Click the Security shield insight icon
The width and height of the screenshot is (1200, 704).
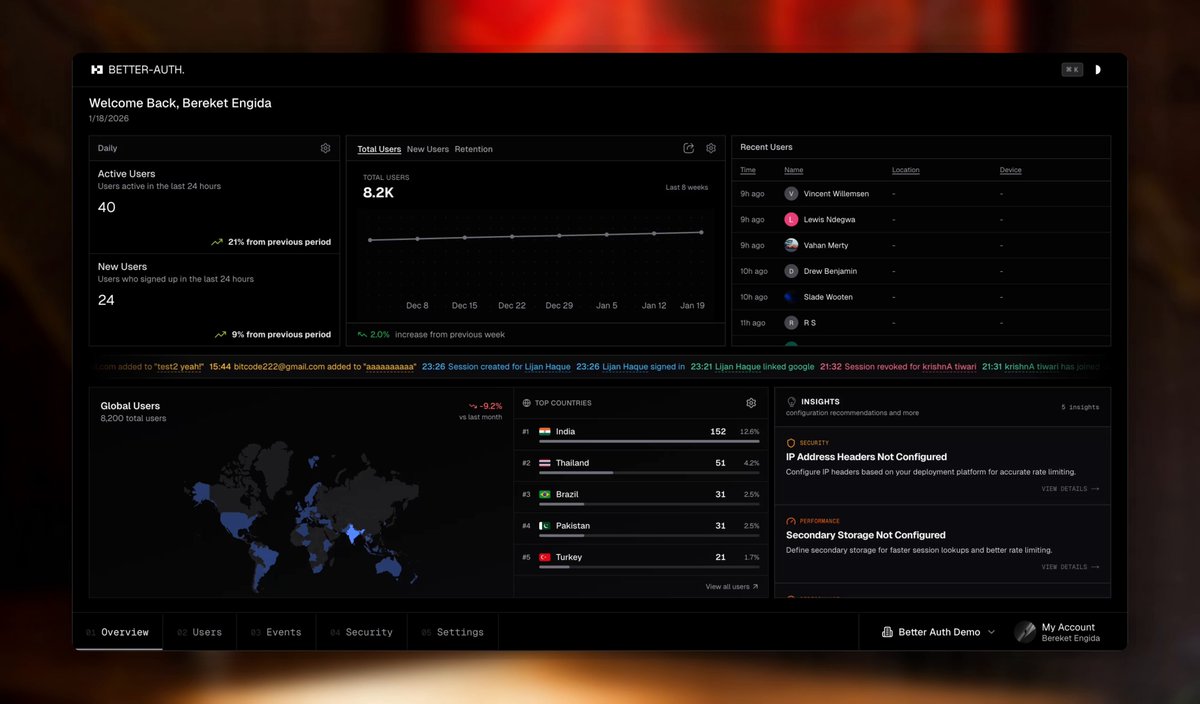(x=791, y=443)
